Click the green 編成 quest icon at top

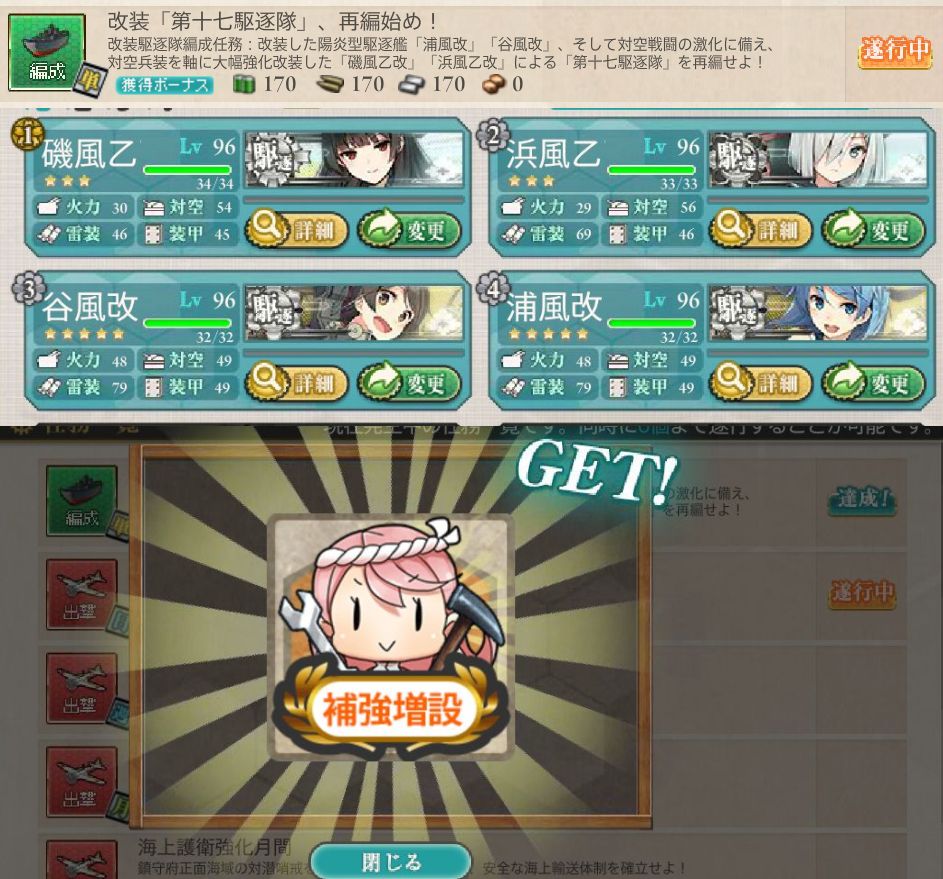(47, 52)
